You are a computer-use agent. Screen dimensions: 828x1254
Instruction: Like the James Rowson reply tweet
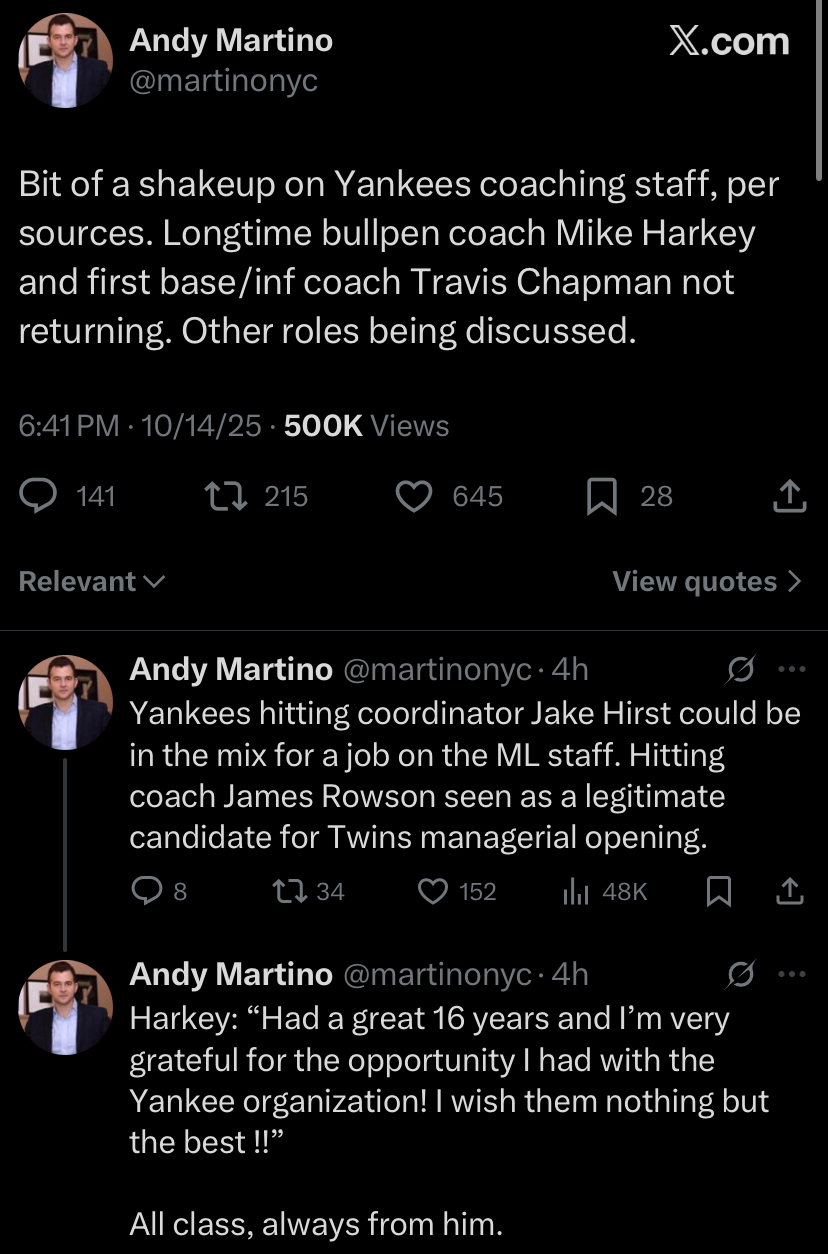point(432,891)
